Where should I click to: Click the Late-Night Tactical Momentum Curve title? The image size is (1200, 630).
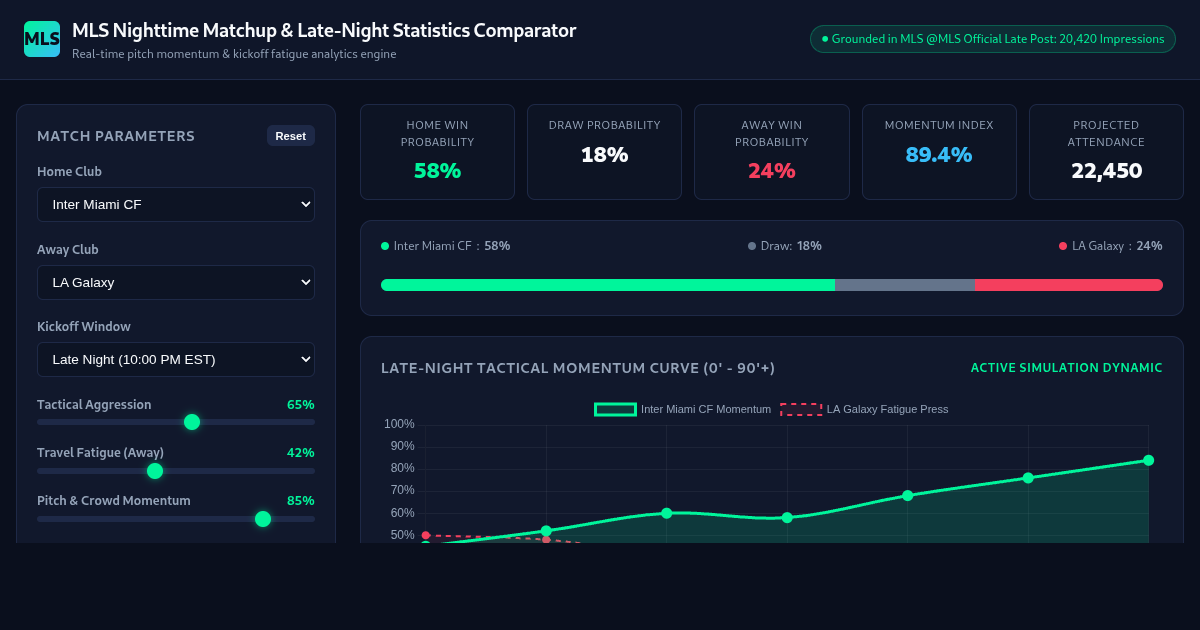pyautogui.click(x=578, y=368)
